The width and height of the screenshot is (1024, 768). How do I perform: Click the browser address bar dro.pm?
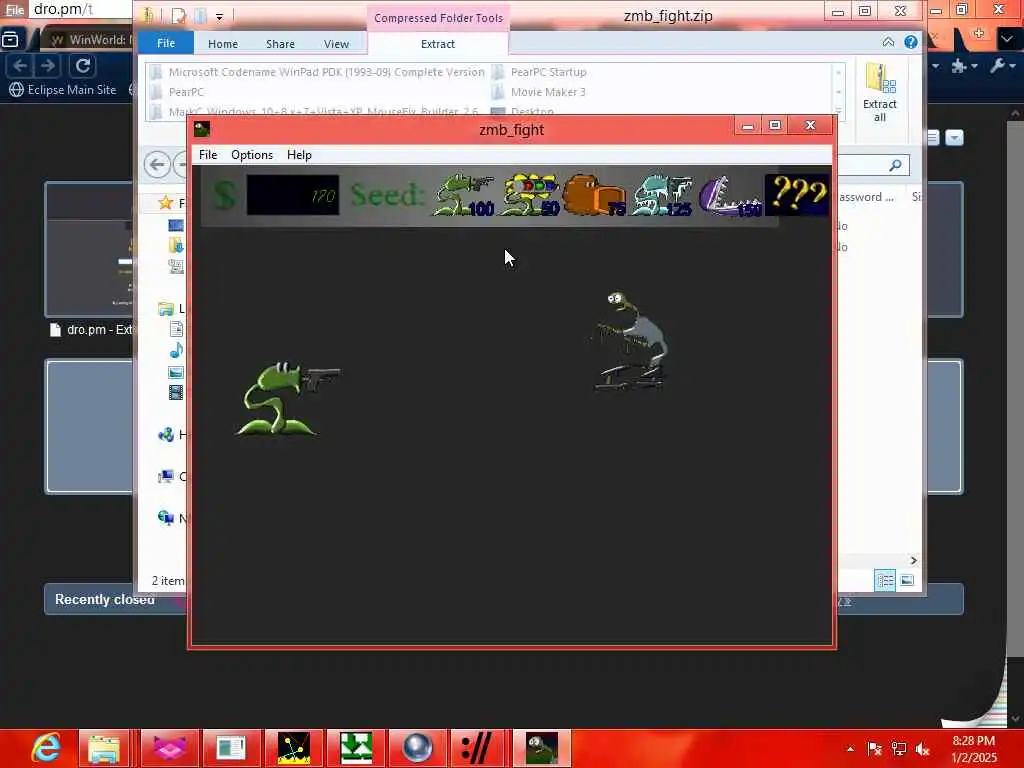click(82, 9)
